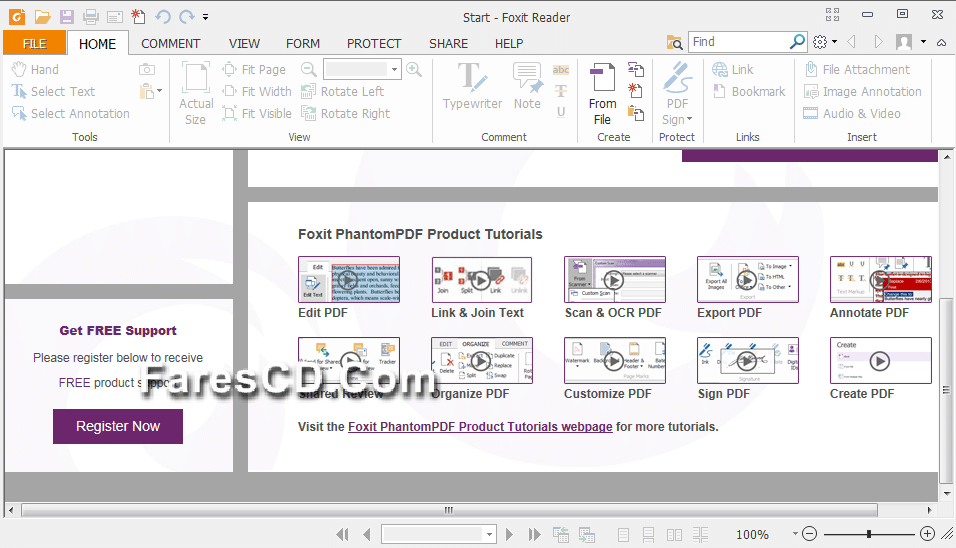Click Fit Page view option

pyautogui.click(x=254, y=69)
